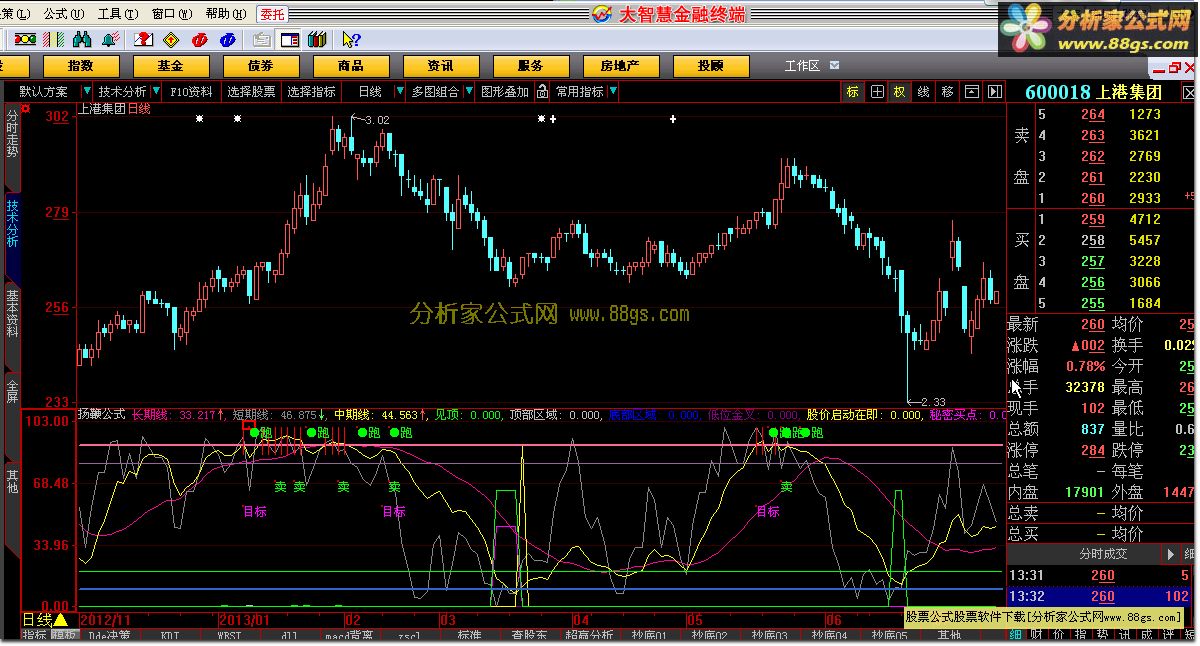Click the F10资料 button
1200x646 pixels.
point(191,91)
